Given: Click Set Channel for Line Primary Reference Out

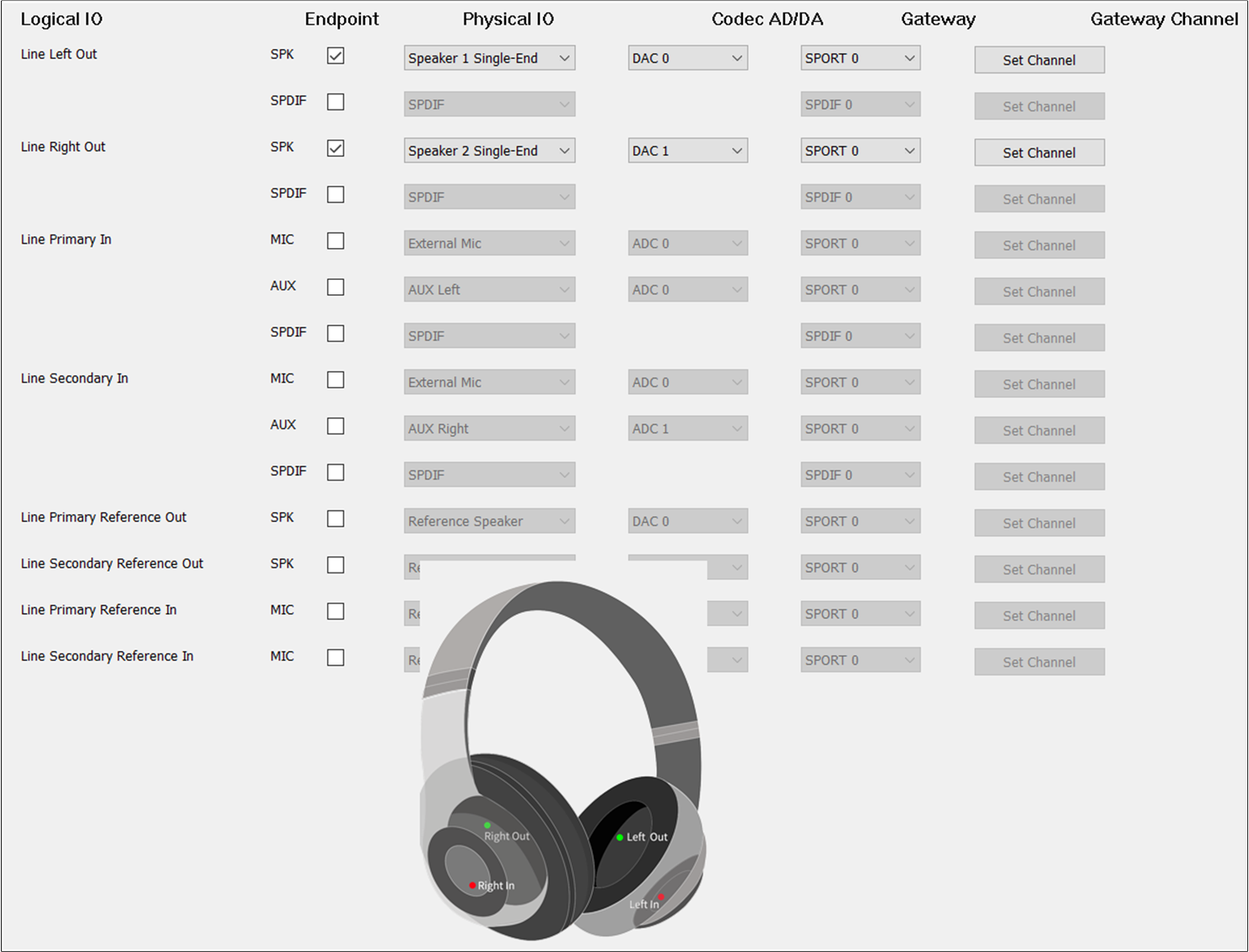Looking at the screenshot, I should 1039,523.
